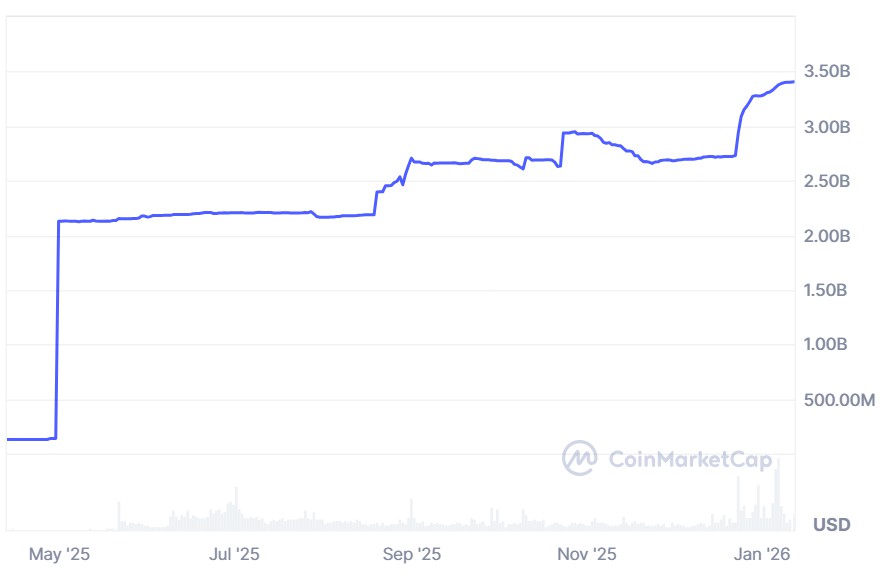This screenshot has height=586, width=882.
Task: Click the 3.50B y-axis label
Action: pyautogui.click(x=826, y=72)
